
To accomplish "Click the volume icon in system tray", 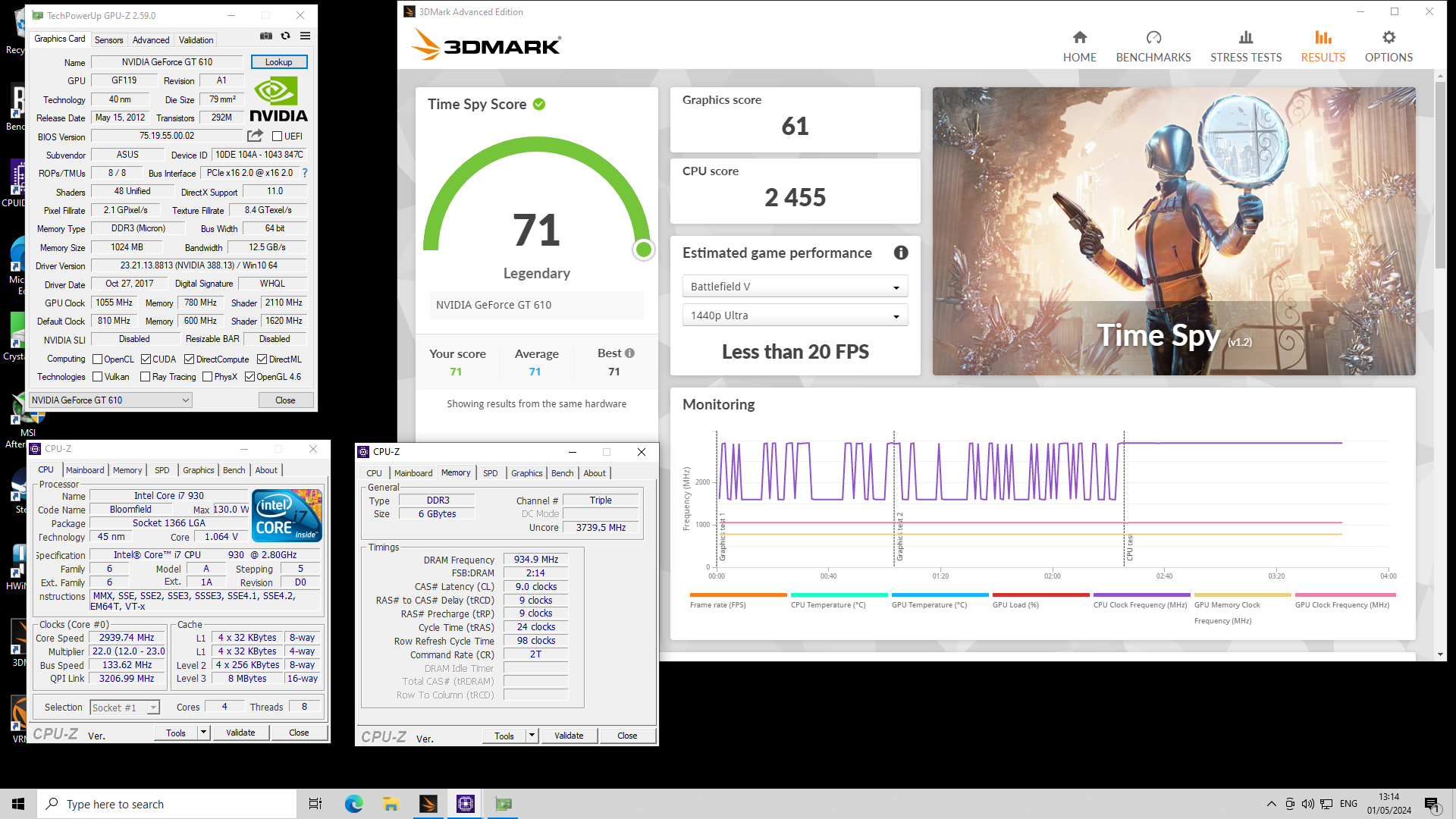I will coord(1308,804).
